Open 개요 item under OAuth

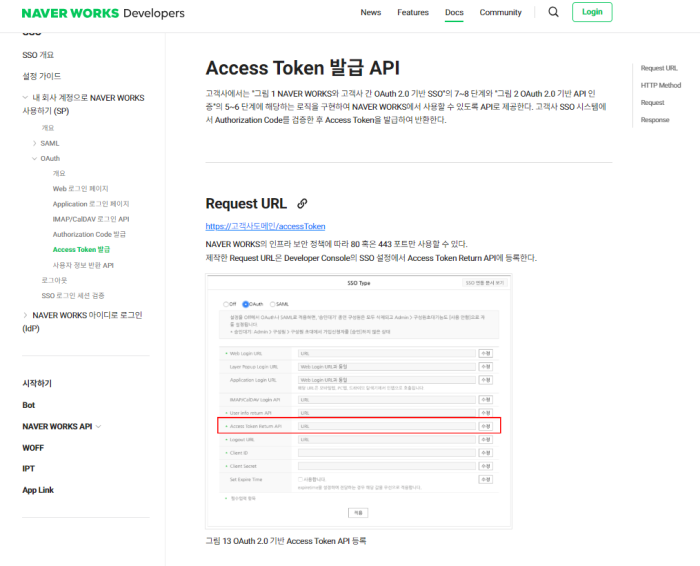pyautogui.click(x=59, y=173)
